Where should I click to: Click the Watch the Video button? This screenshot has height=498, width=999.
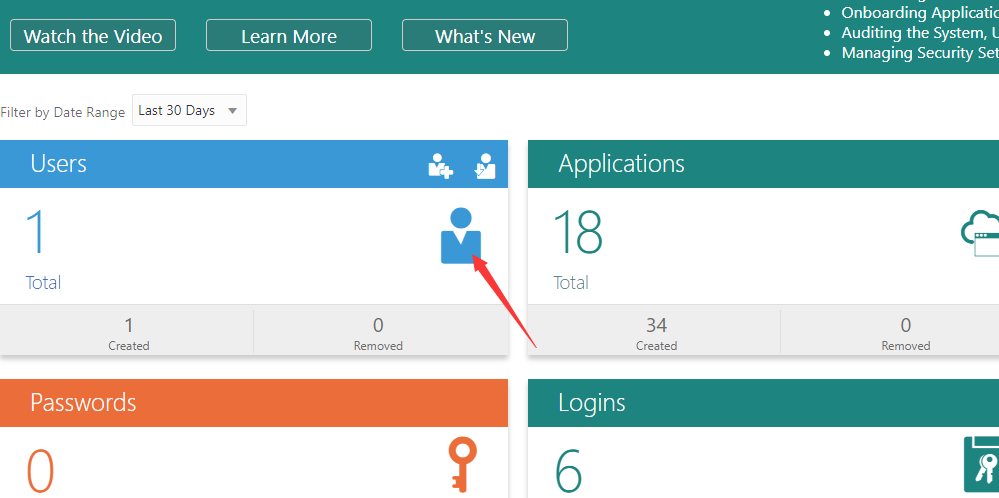[x=93, y=36]
